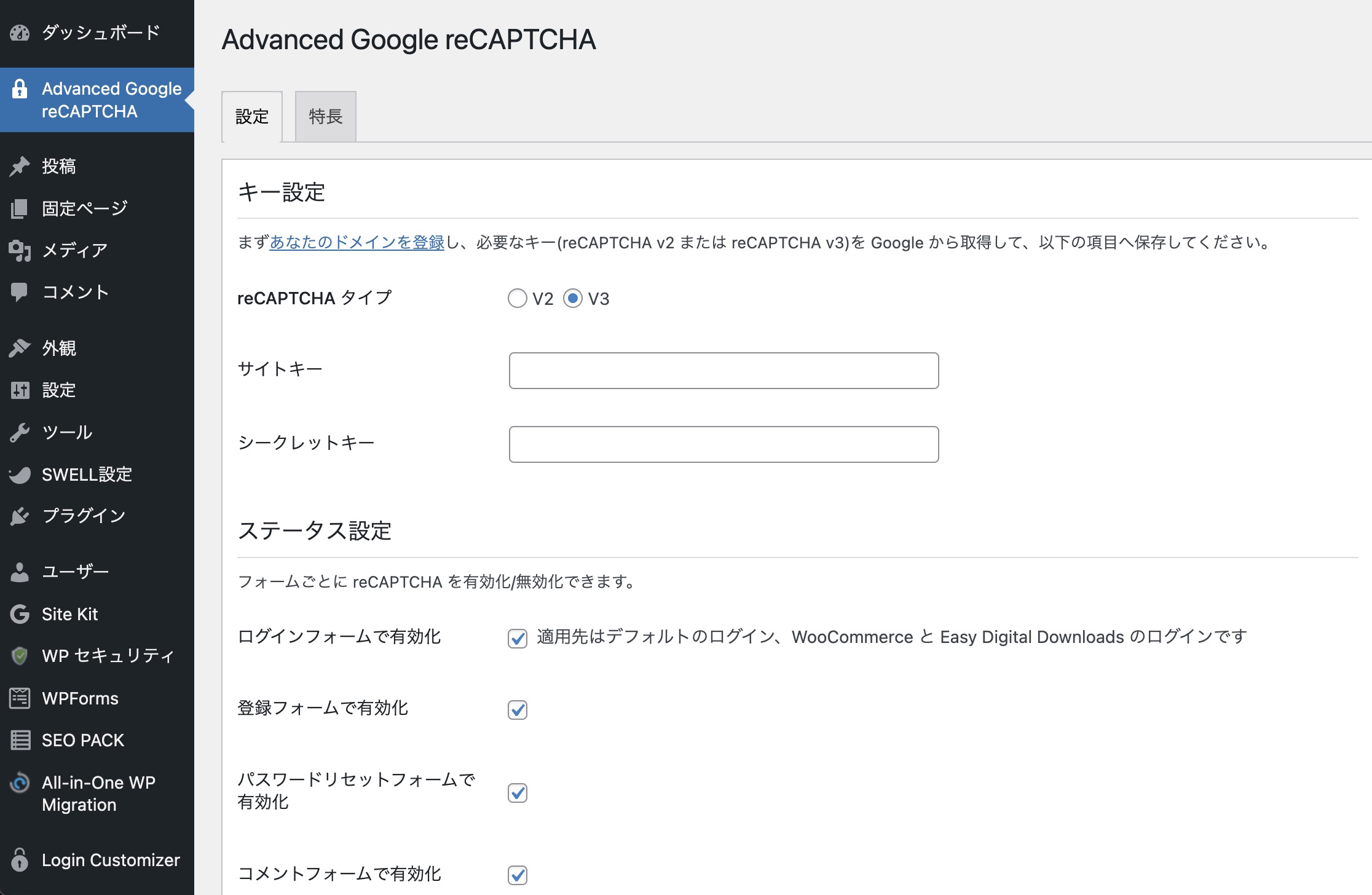Open the Login Customizer sidebar menu
Screen dimensions: 1372x895
pyautogui.click(x=97, y=859)
